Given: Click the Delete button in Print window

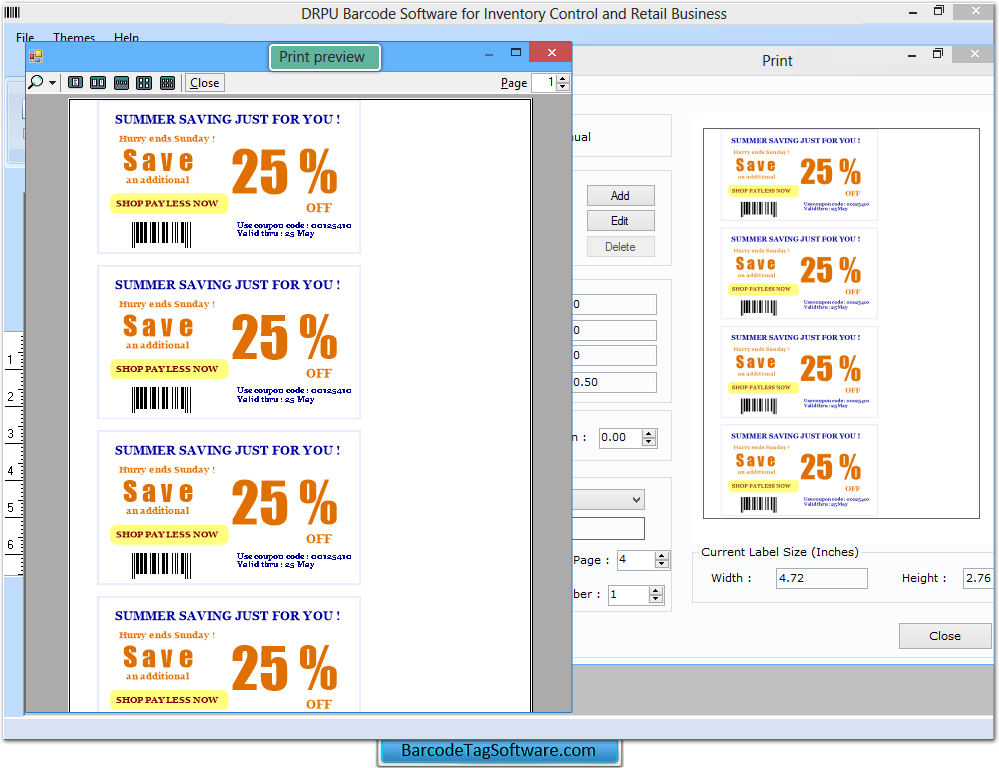Looking at the screenshot, I should pyautogui.click(x=620, y=247).
